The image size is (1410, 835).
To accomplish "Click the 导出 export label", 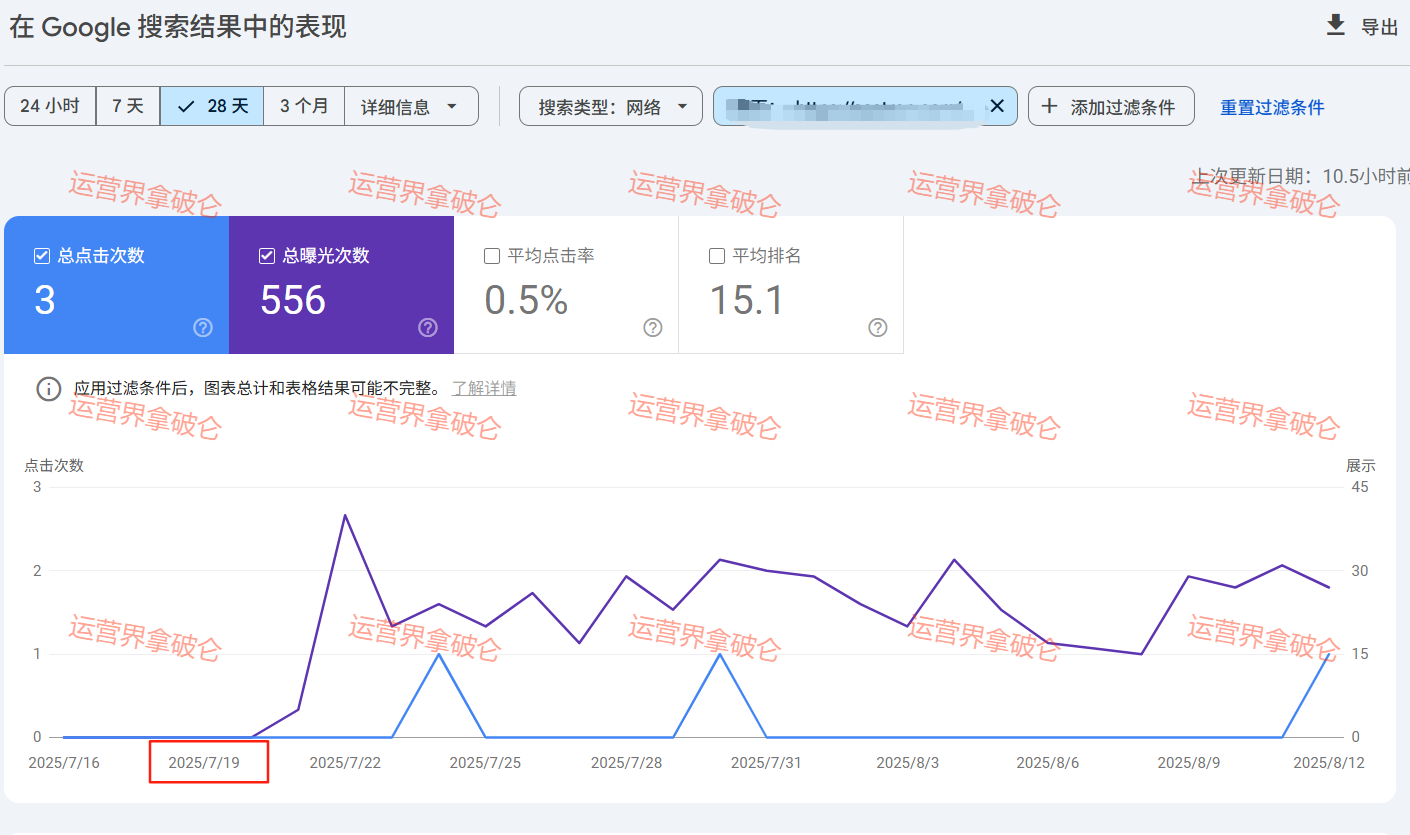I will click(x=1379, y=27).
